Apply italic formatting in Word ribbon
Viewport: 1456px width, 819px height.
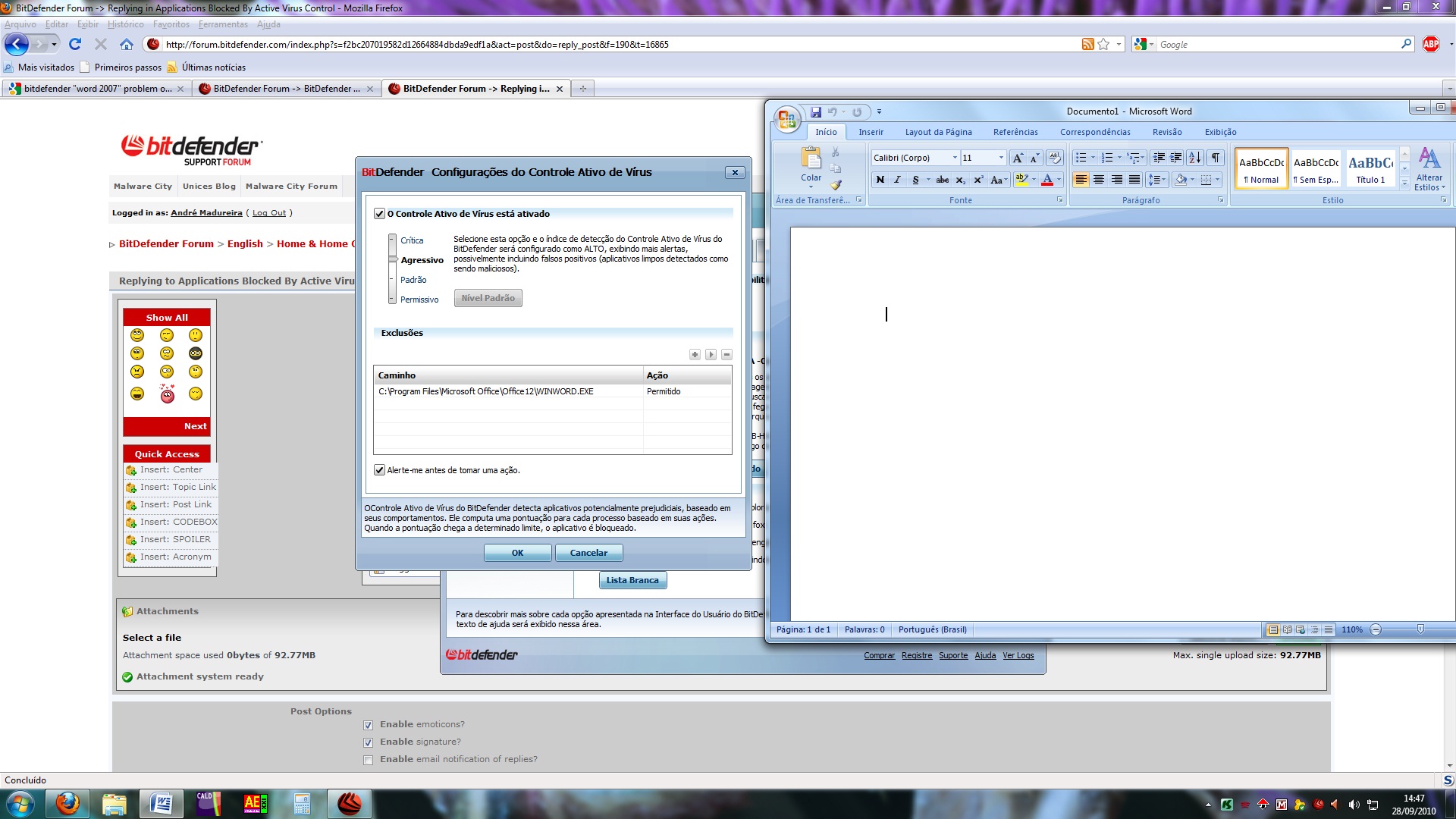897,180
